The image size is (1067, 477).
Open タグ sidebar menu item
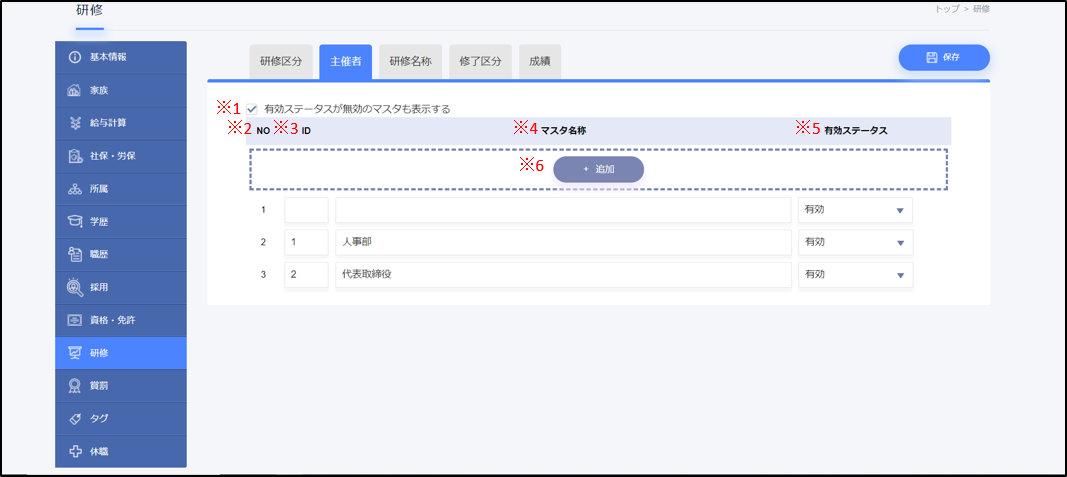121,419
